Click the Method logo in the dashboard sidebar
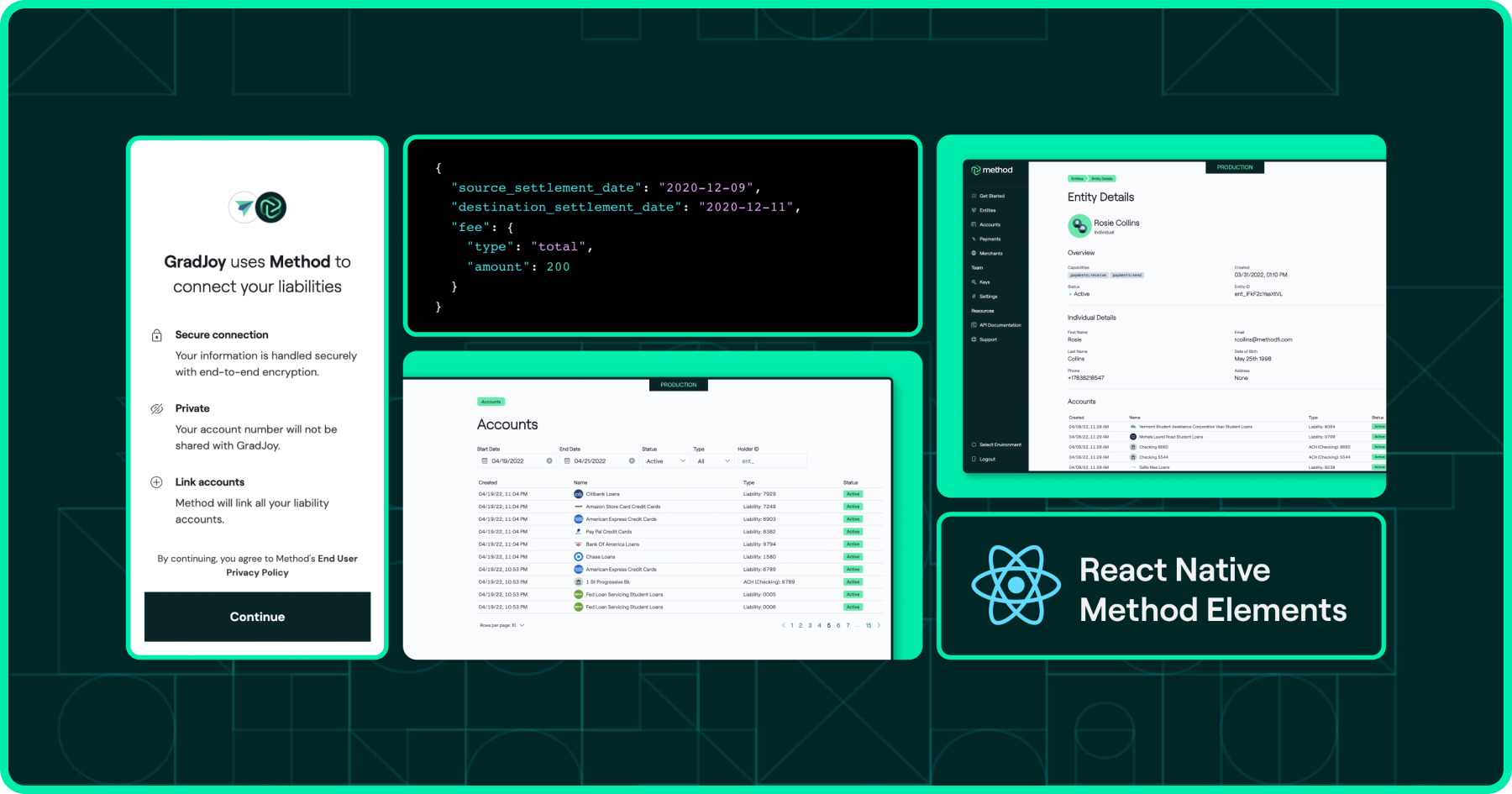Image resolution: width=1512 pixels, height=794 pixels. coord(992,171)
